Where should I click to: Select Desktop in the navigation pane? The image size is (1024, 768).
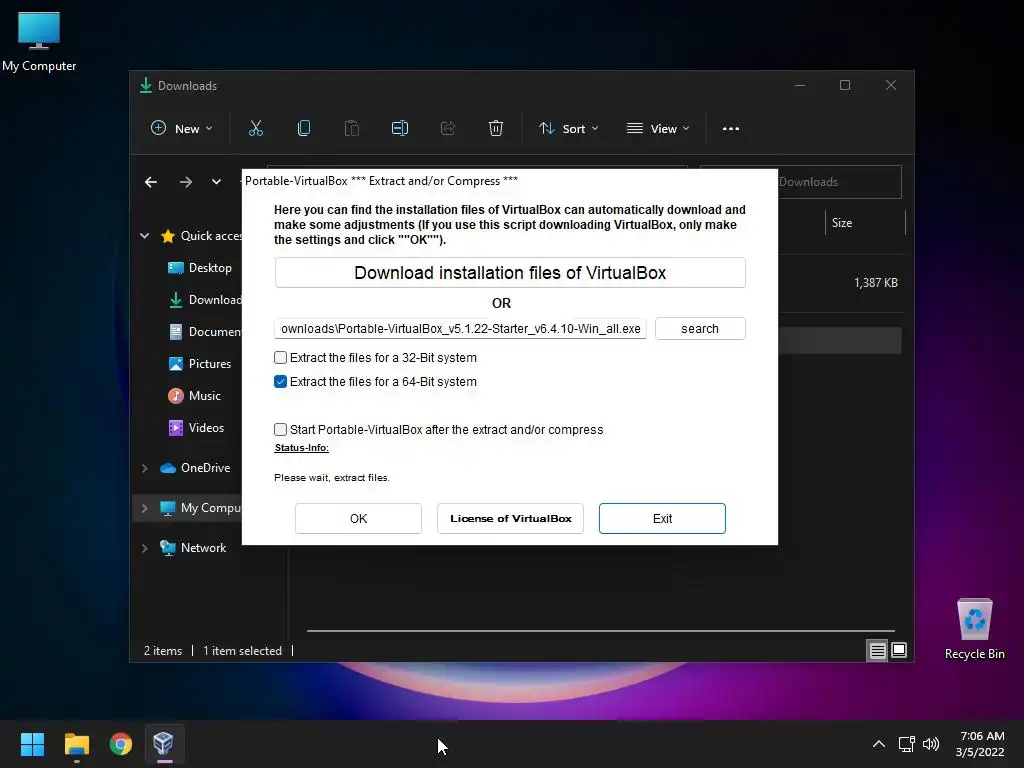[x=200, y=268]
